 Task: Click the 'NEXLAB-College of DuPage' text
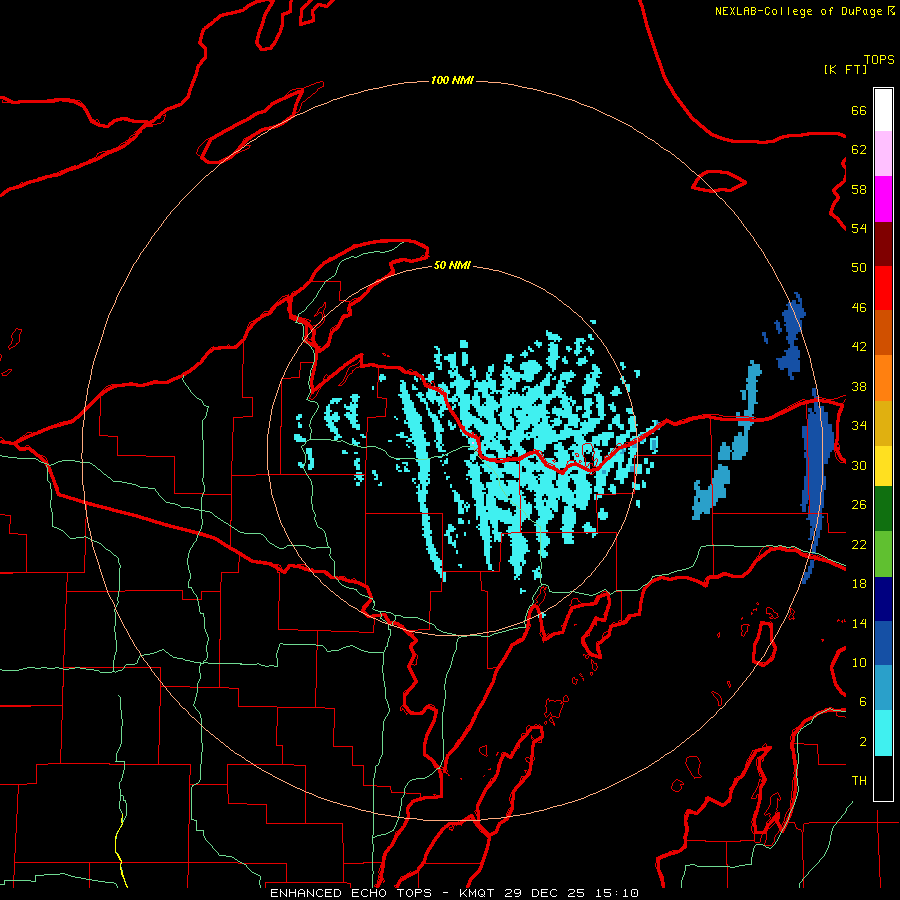[799, 11]
